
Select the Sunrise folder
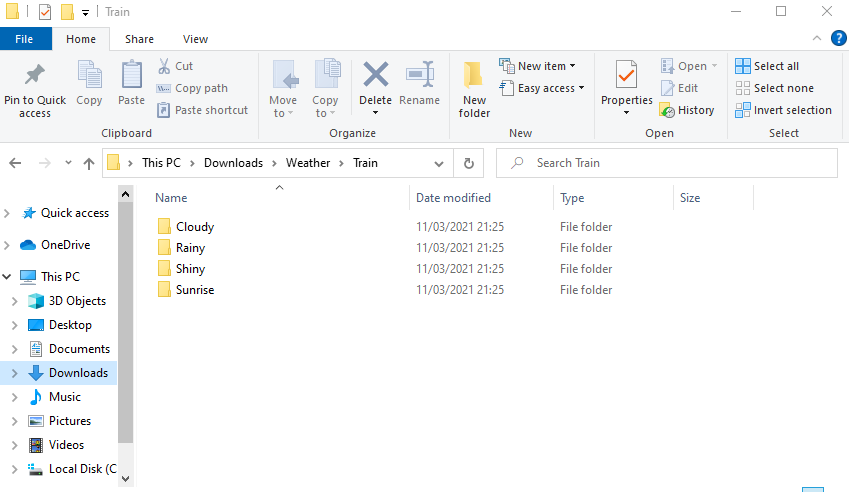[x=194, y=290]
